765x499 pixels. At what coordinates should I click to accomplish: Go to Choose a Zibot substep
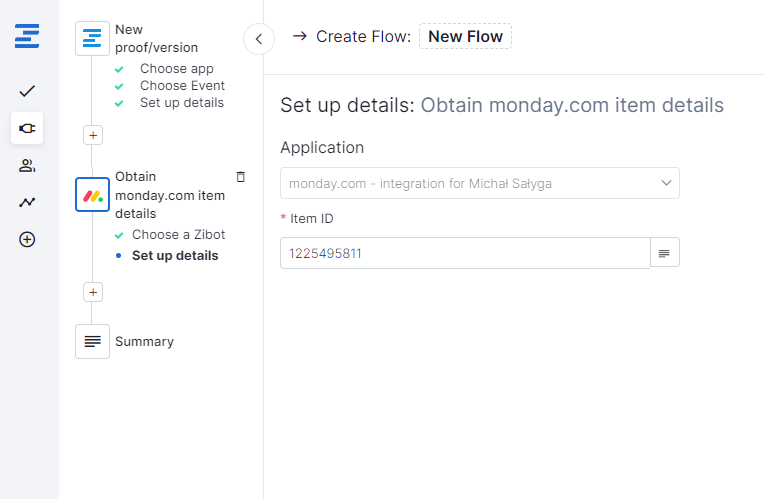click(179, 235)
